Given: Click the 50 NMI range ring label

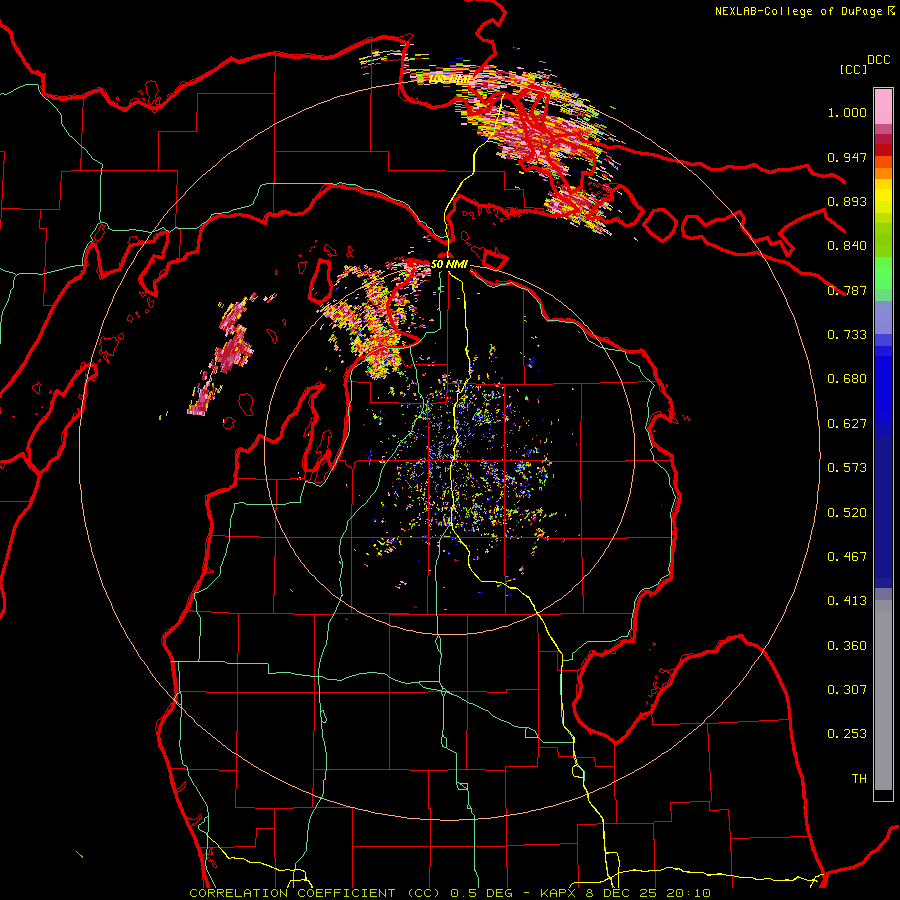Looking at the screenshot, I should click(x=449, y=264).
